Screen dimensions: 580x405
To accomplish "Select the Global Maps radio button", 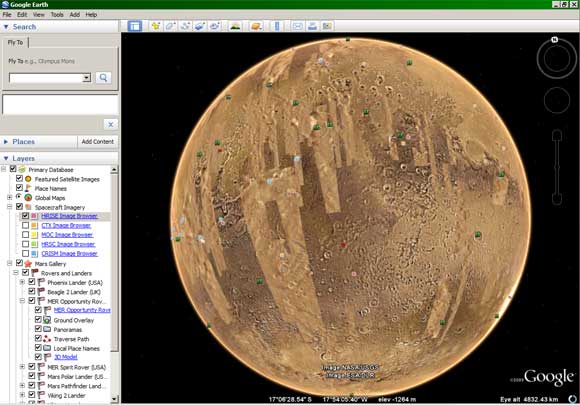I will point(18,197).
